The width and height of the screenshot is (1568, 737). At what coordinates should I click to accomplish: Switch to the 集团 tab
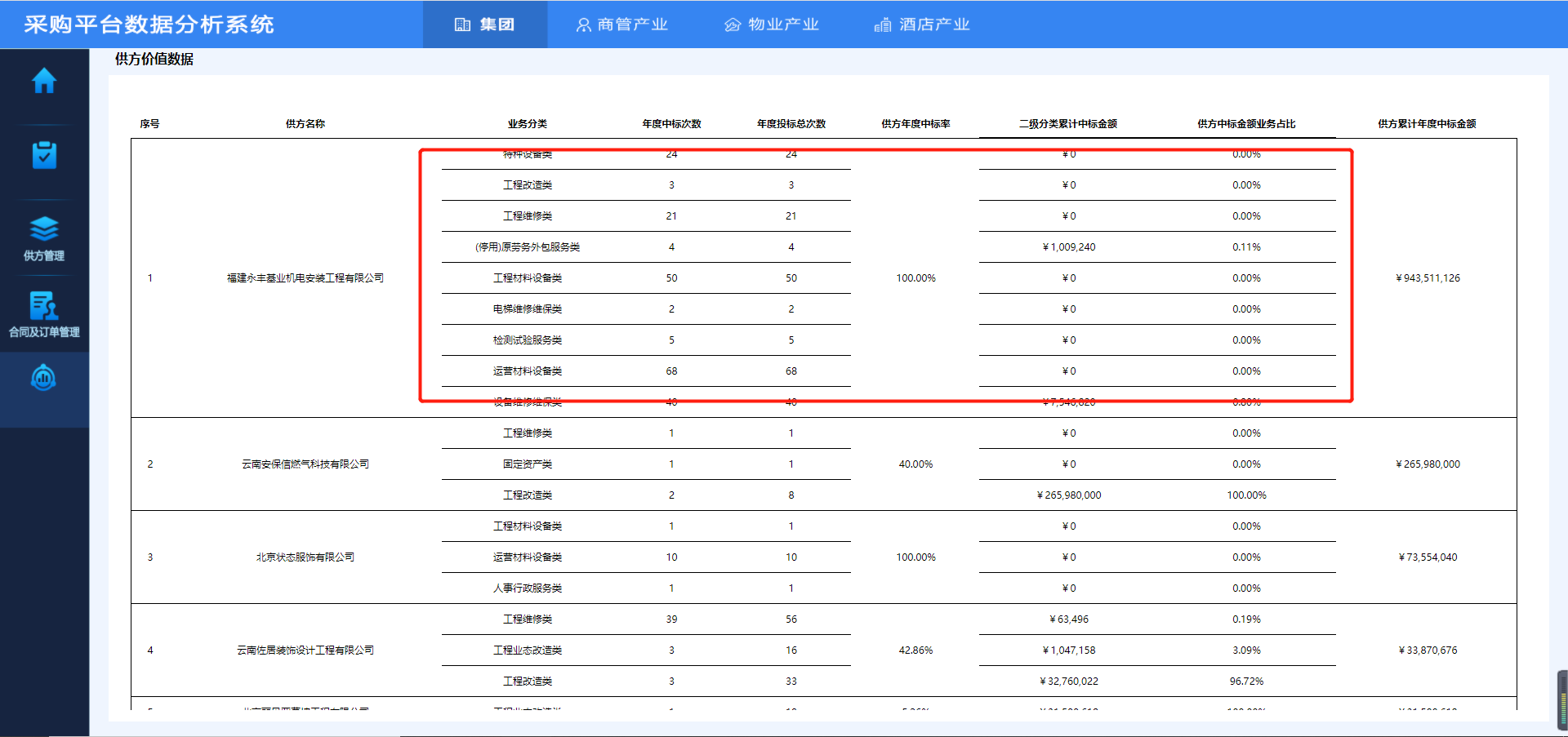(x=485, y=24)
